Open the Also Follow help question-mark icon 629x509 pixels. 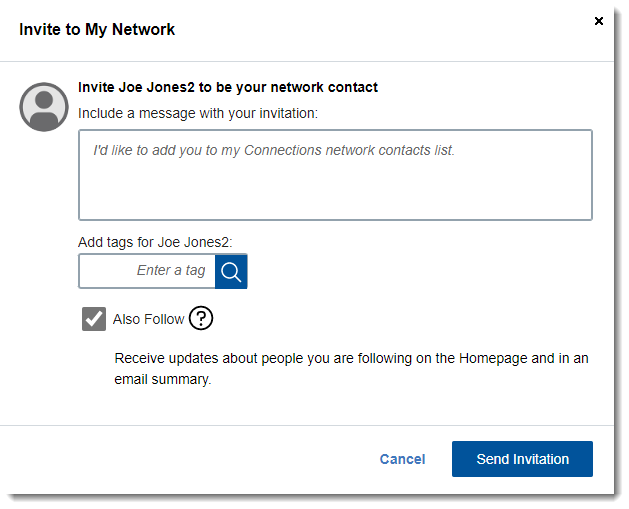coord(201,318)
